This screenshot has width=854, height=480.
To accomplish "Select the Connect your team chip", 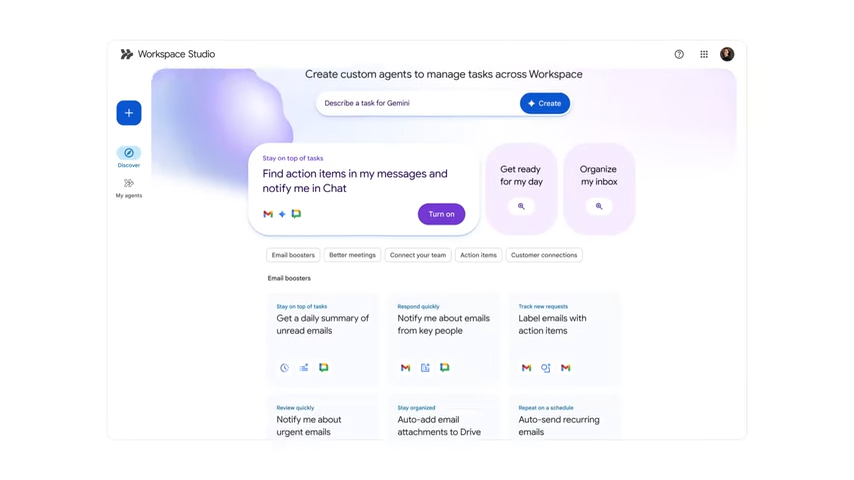I will (418, 255).
